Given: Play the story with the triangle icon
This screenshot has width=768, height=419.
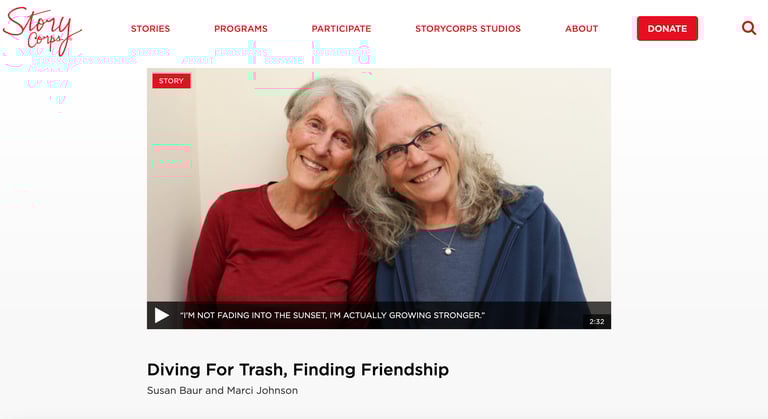Looking at the screenshot, I should (x=162, y=315).
